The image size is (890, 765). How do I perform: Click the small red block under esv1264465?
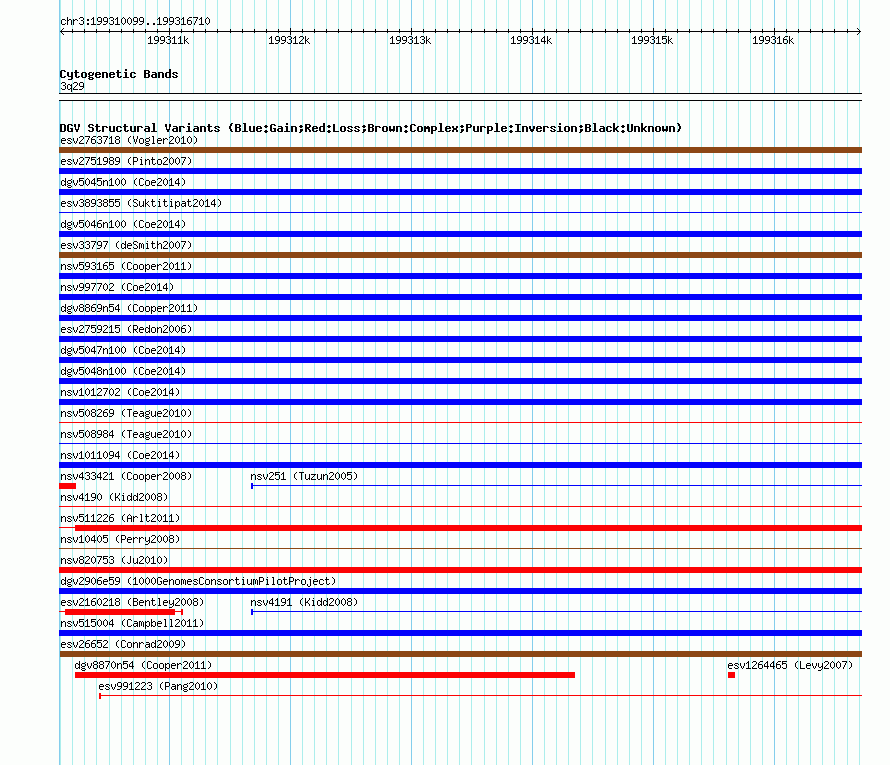[x=731, y=675]
